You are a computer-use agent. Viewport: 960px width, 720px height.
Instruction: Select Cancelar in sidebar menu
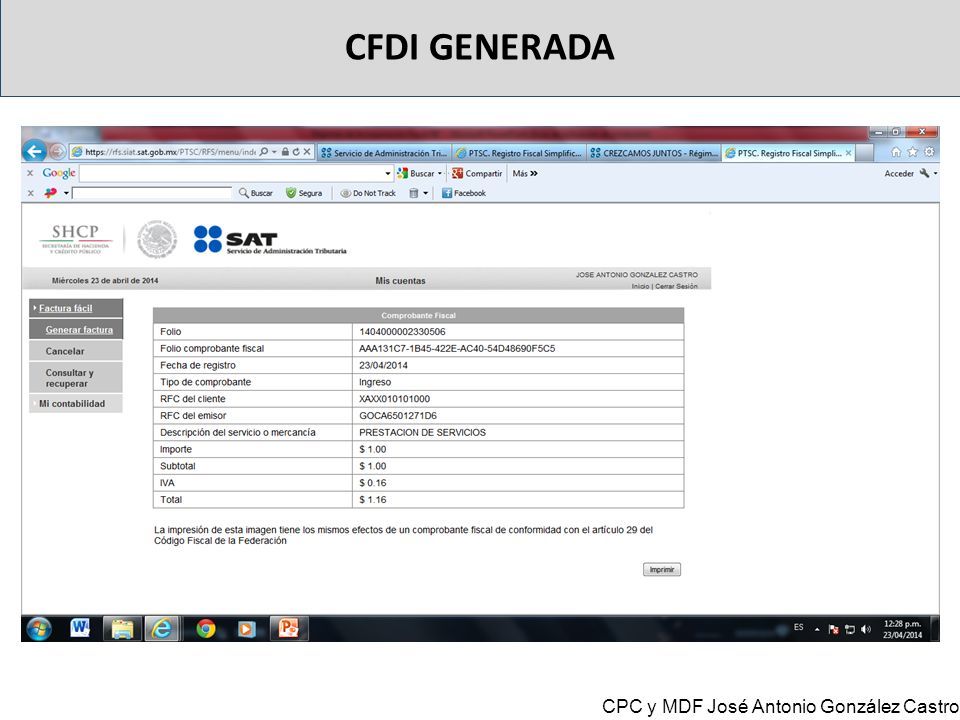(76, 351)
